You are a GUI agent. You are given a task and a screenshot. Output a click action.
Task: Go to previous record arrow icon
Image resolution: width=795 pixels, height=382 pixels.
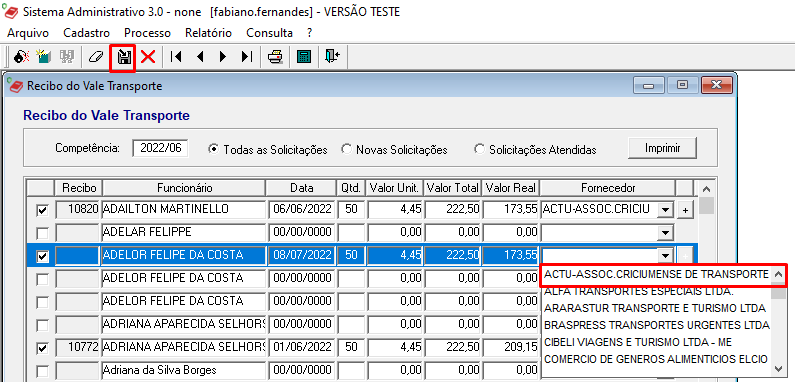coord(200,56)
